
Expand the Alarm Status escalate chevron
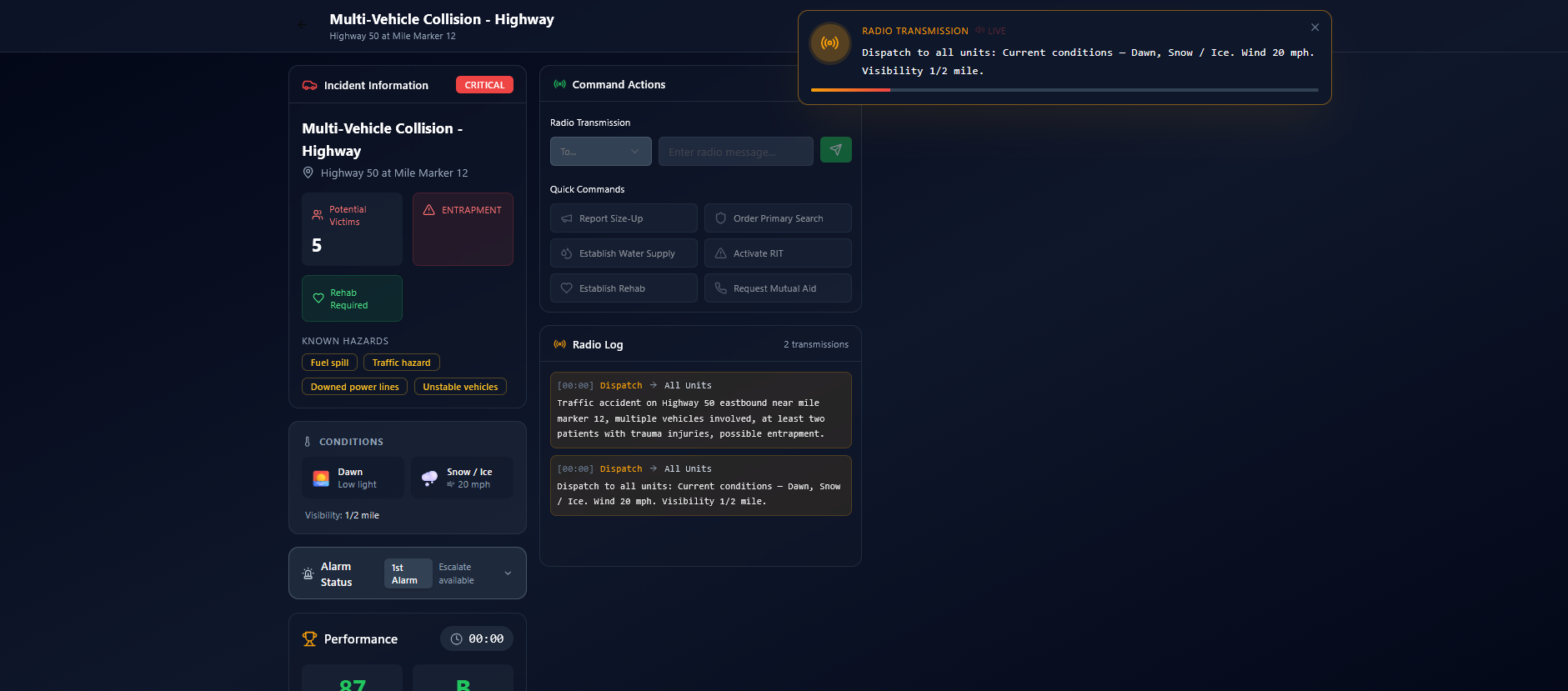[508, 573]
